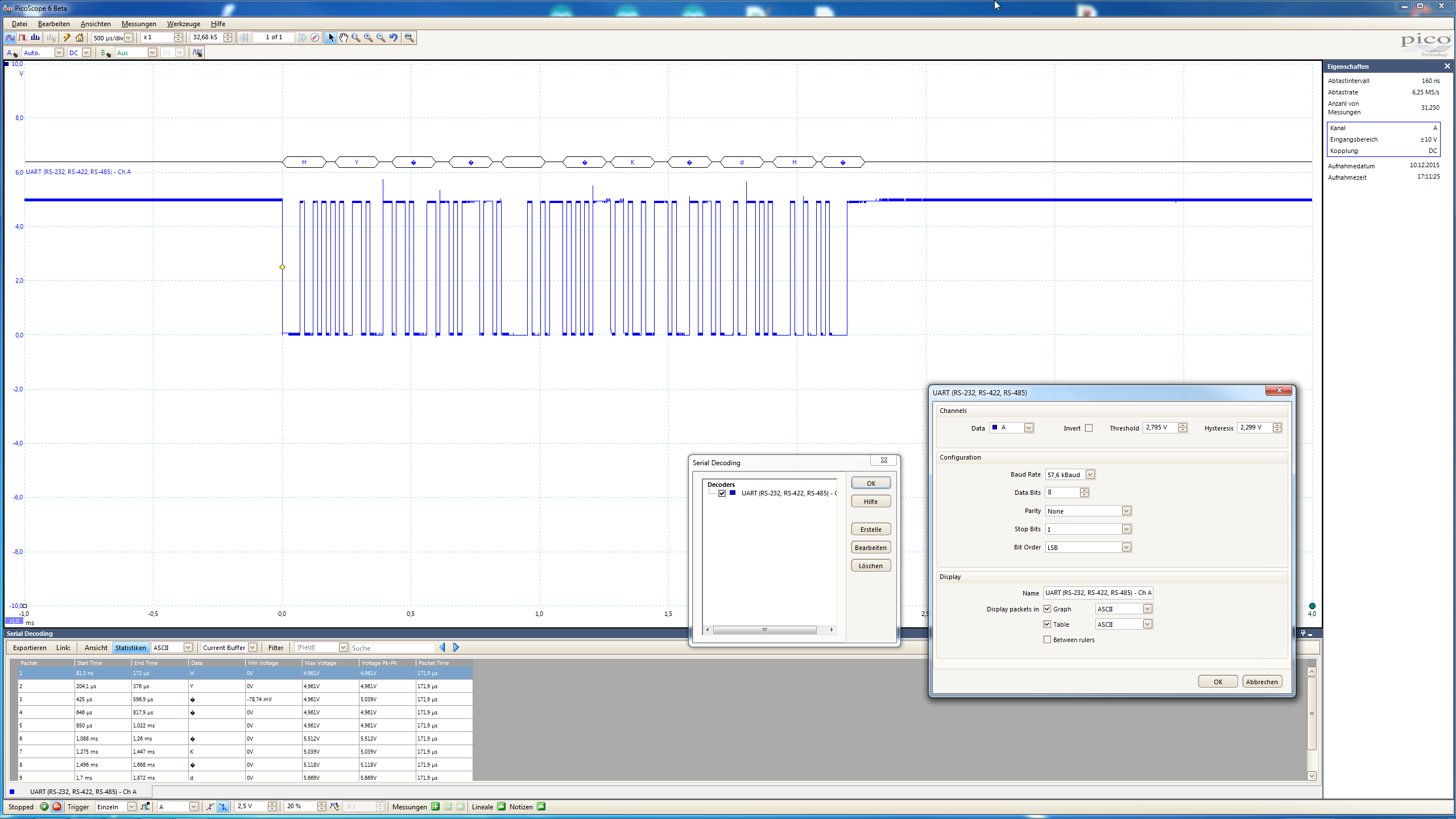Image resolution: width=1456 pixels, height=819 pixels.
Task: Select oscilloscope scope mode
Action: [x=10, y=38]
